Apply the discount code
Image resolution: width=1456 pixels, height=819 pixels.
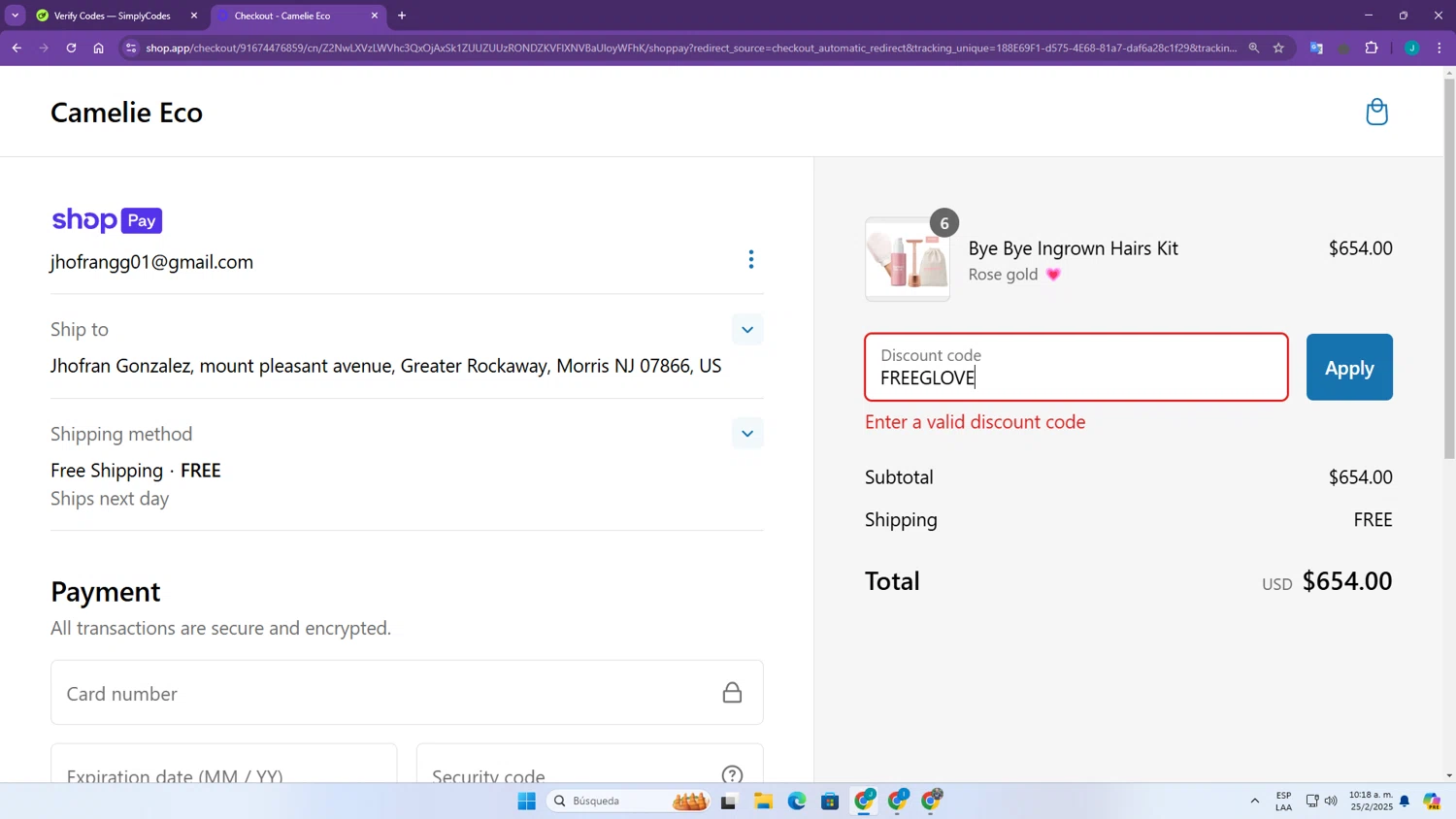click(x=1348, y=368)
